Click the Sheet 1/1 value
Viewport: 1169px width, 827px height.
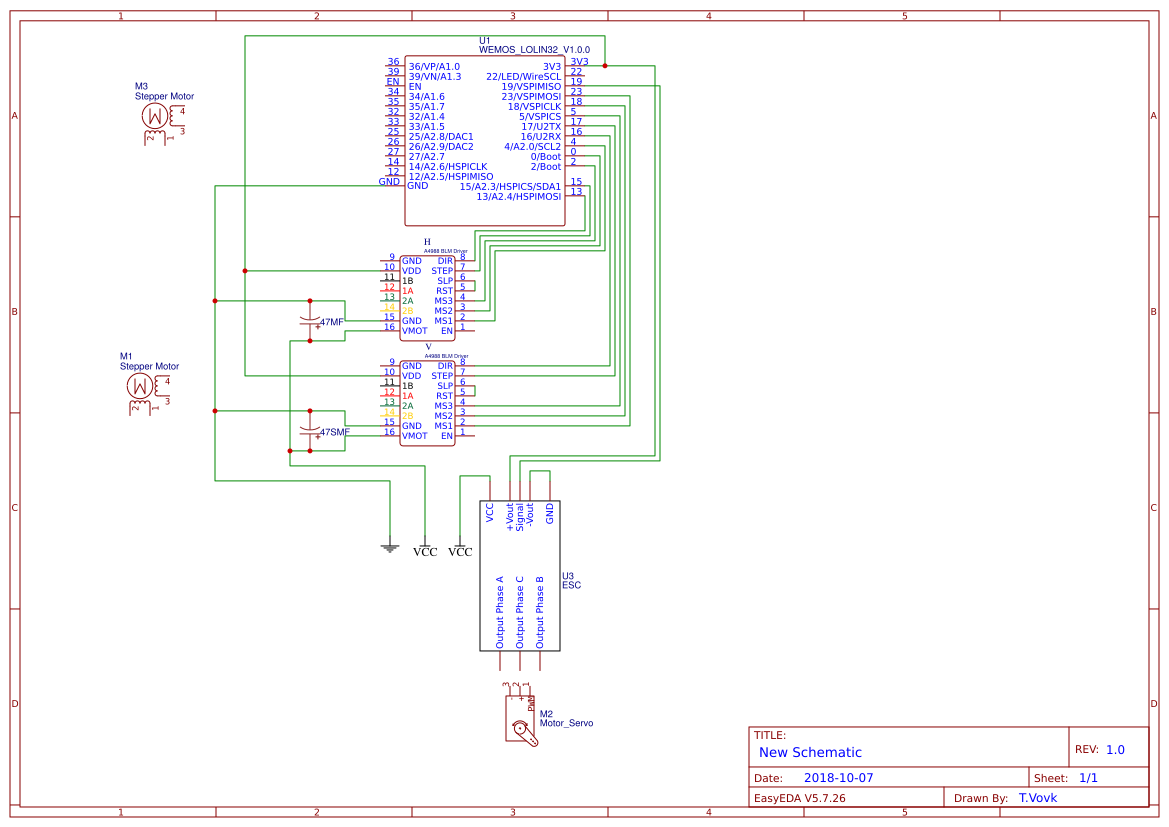1088,778
